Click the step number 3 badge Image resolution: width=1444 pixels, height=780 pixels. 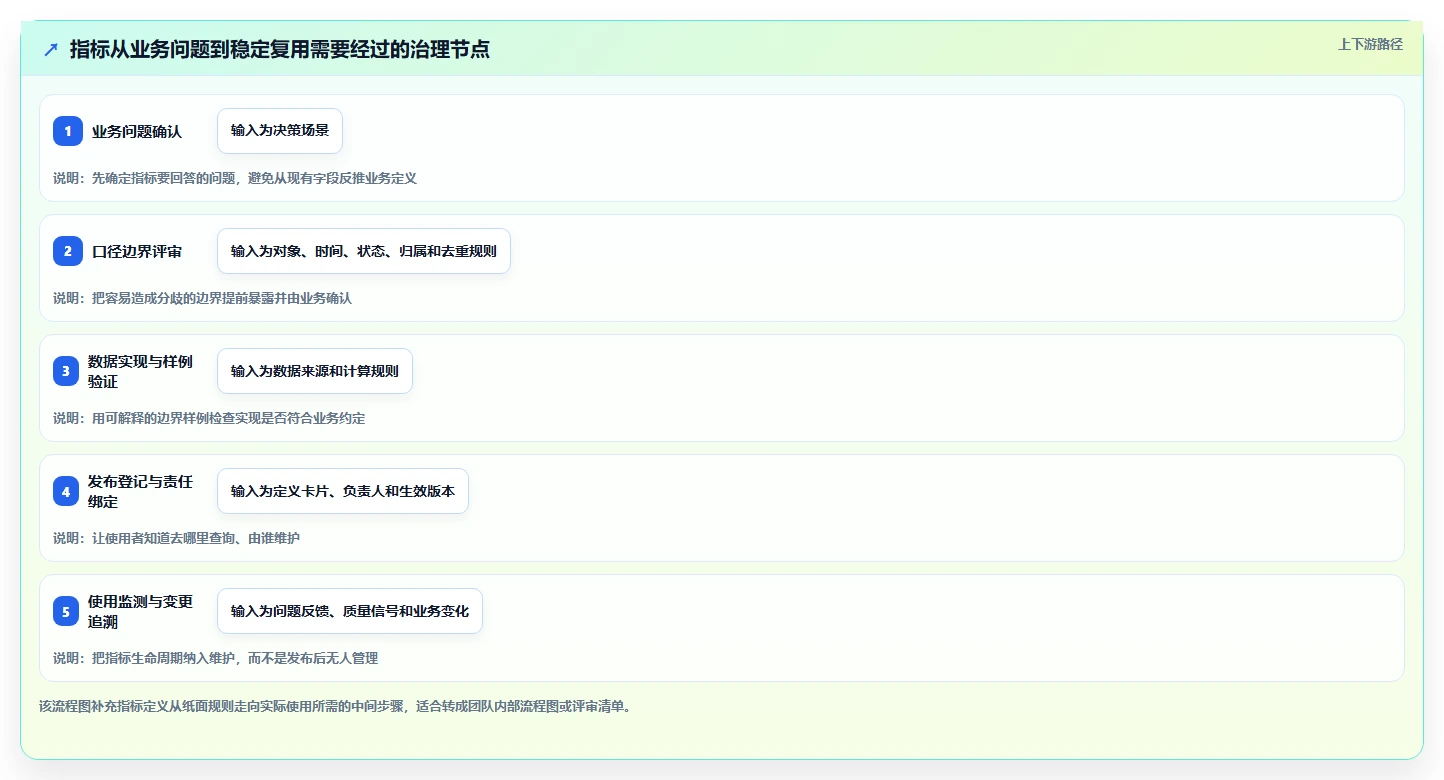tap(66, 371)
